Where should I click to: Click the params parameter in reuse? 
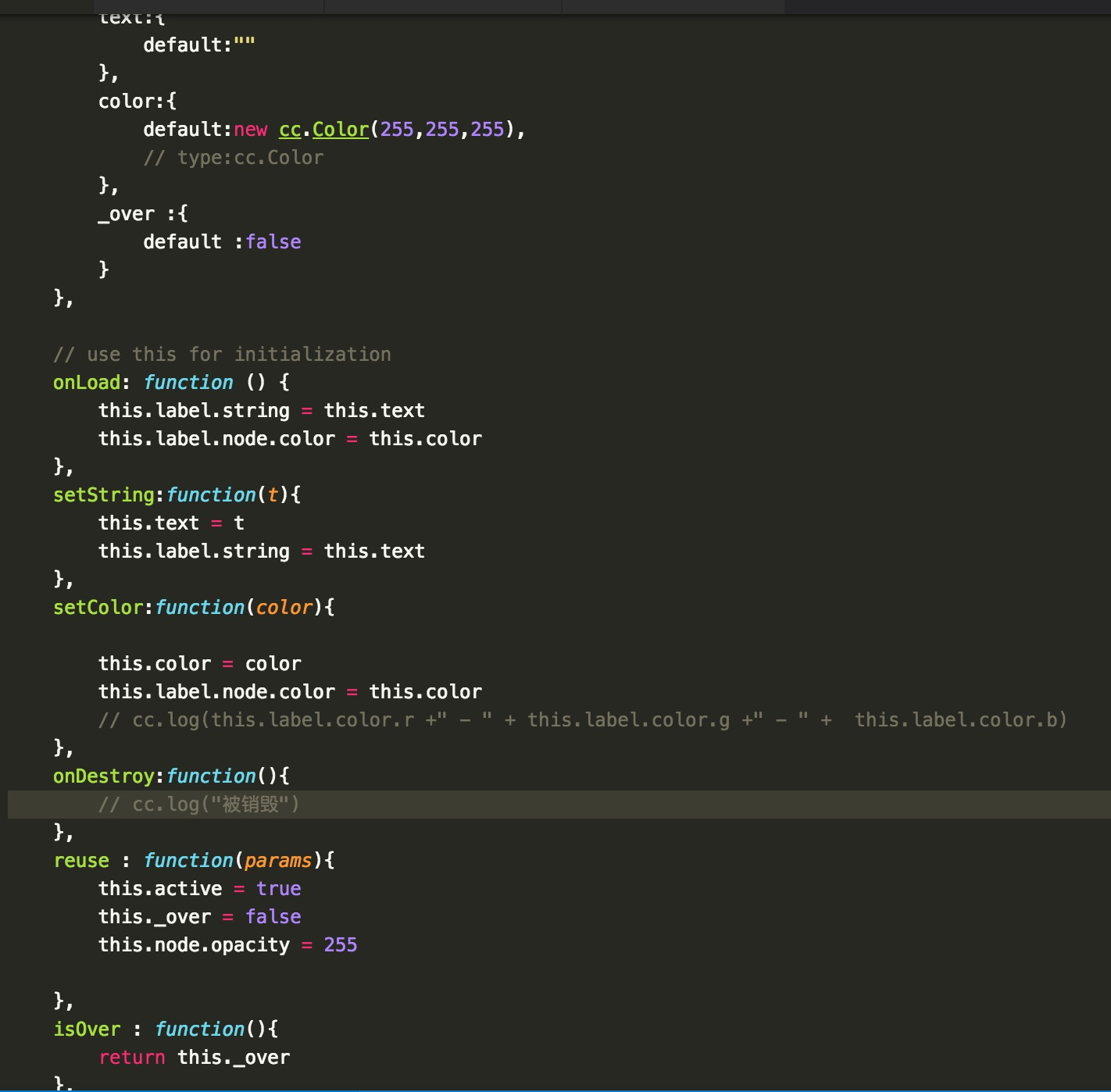pyautogui.click(x=278, y=861)
